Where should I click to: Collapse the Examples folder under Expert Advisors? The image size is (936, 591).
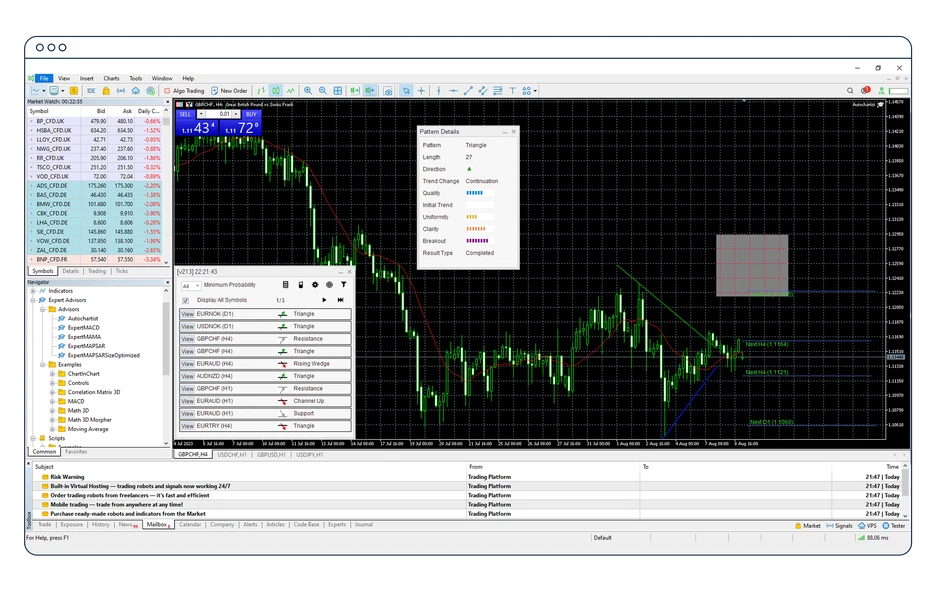[x=42, y=364]
